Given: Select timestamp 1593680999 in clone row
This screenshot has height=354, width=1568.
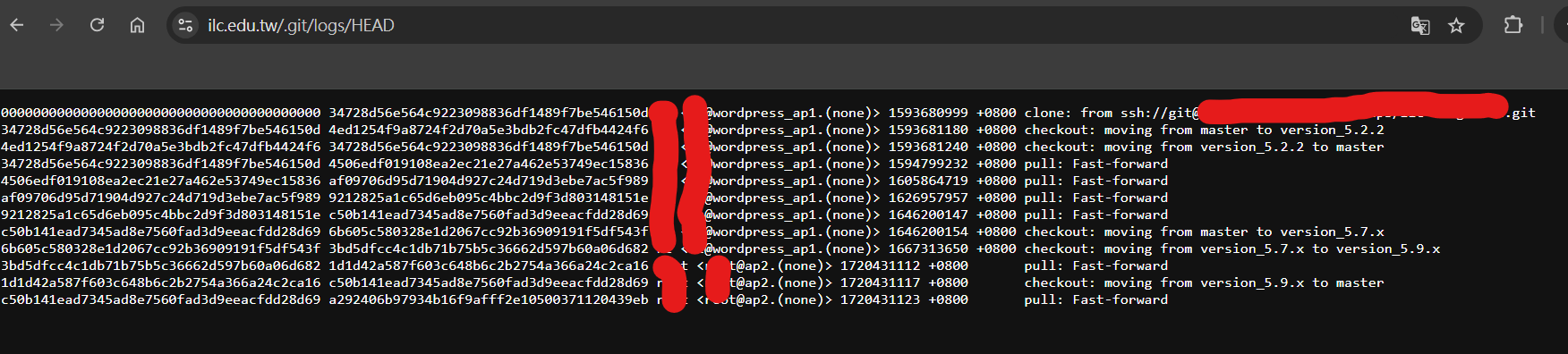Looking at the screenshot, I should (928, 113).
